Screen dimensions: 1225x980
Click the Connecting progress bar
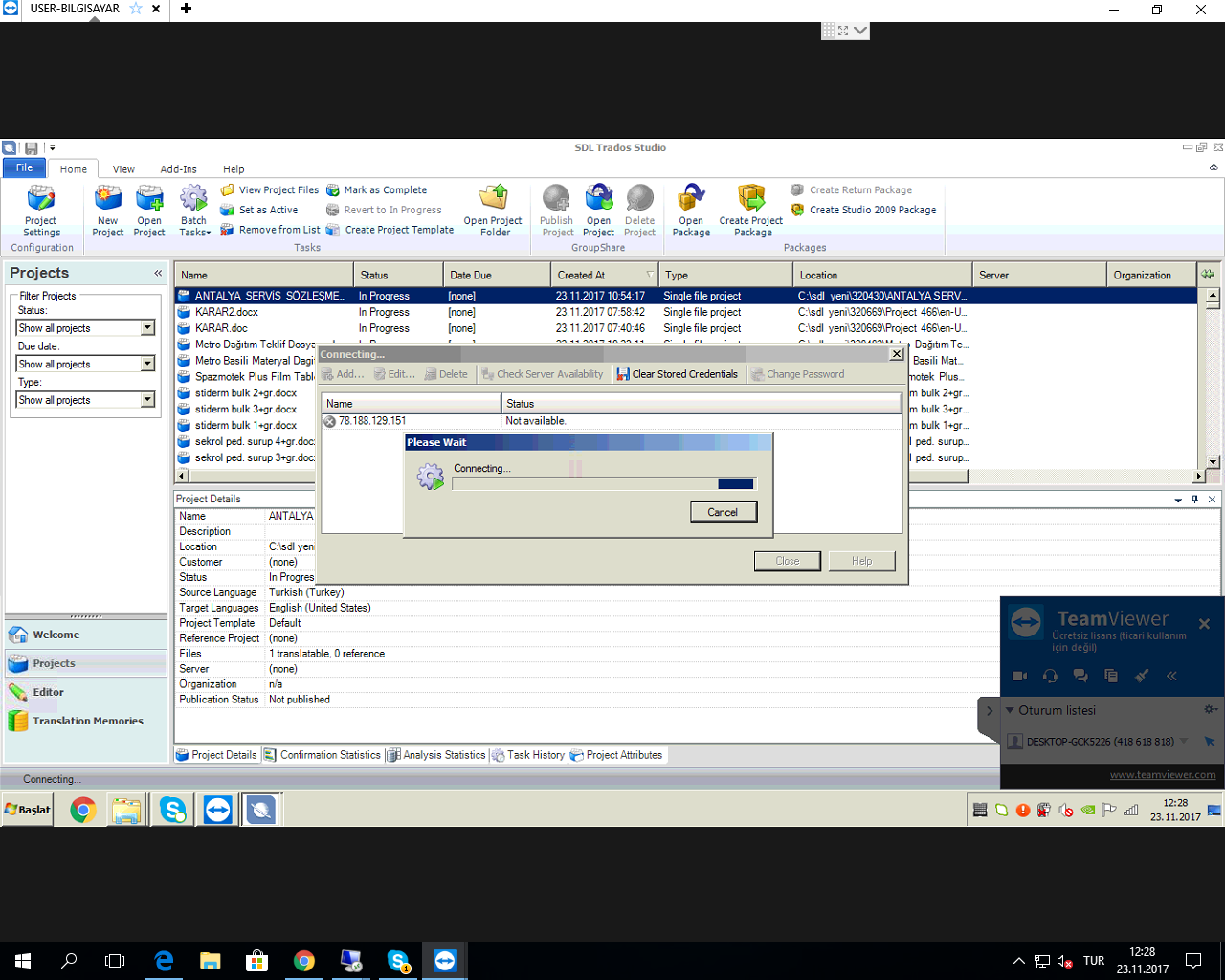pyautogui.click(x=604, y=484)
